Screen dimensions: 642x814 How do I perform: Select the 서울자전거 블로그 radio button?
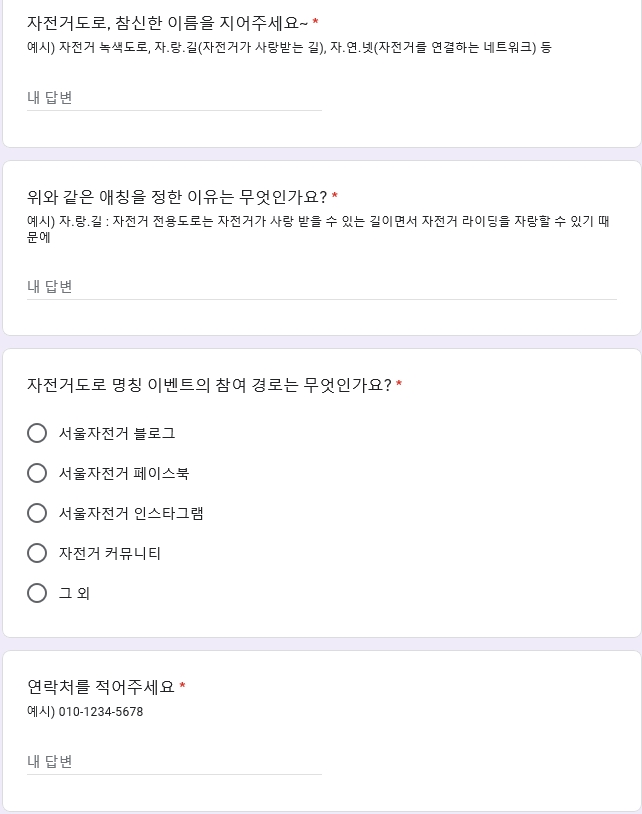tap(37, 433)
